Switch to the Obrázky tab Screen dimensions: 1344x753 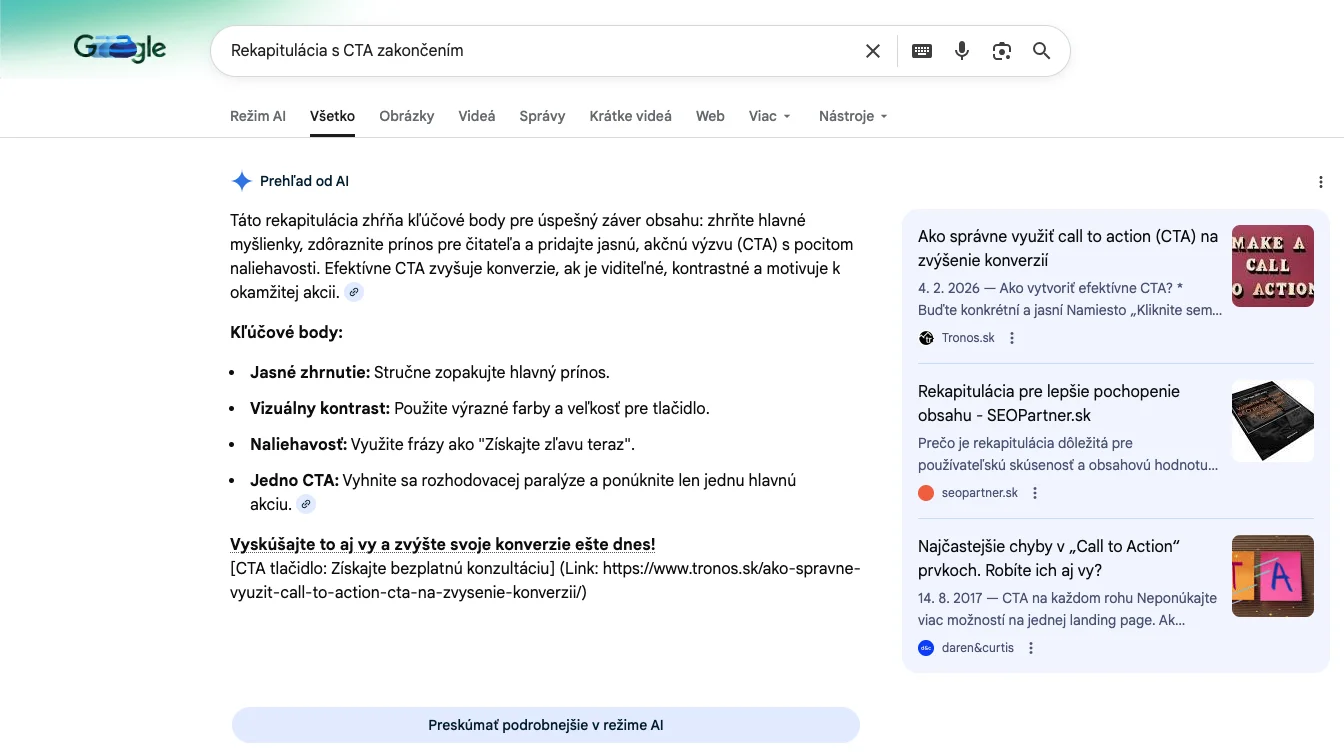(406, 116)
